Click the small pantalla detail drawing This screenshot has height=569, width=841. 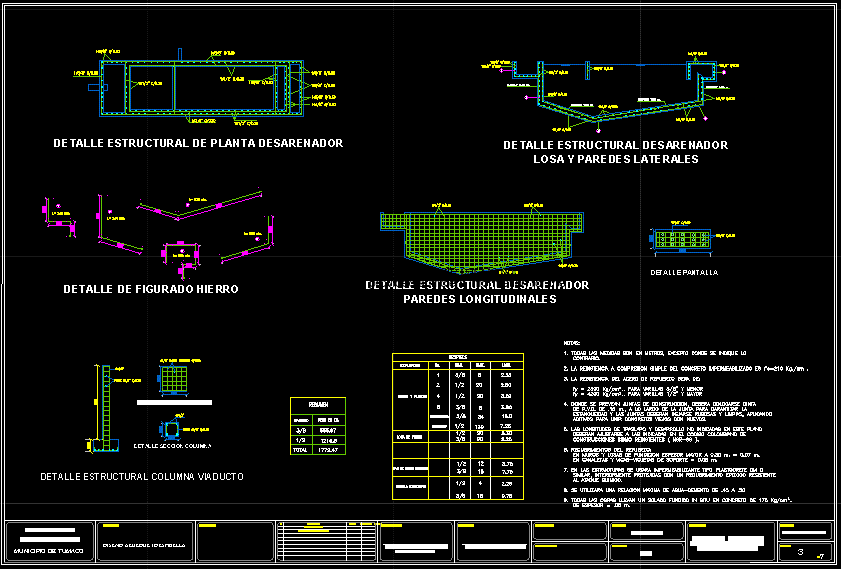(681, 239)
